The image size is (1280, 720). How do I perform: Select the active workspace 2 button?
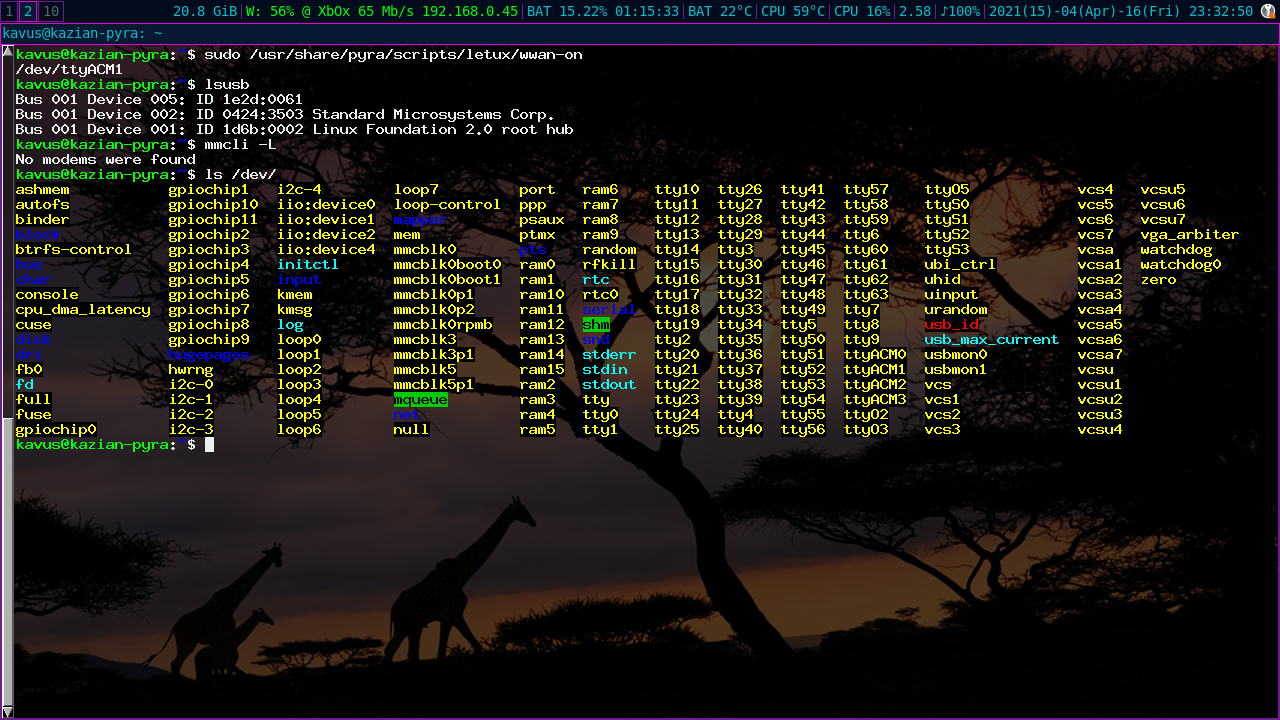[27, 11]
